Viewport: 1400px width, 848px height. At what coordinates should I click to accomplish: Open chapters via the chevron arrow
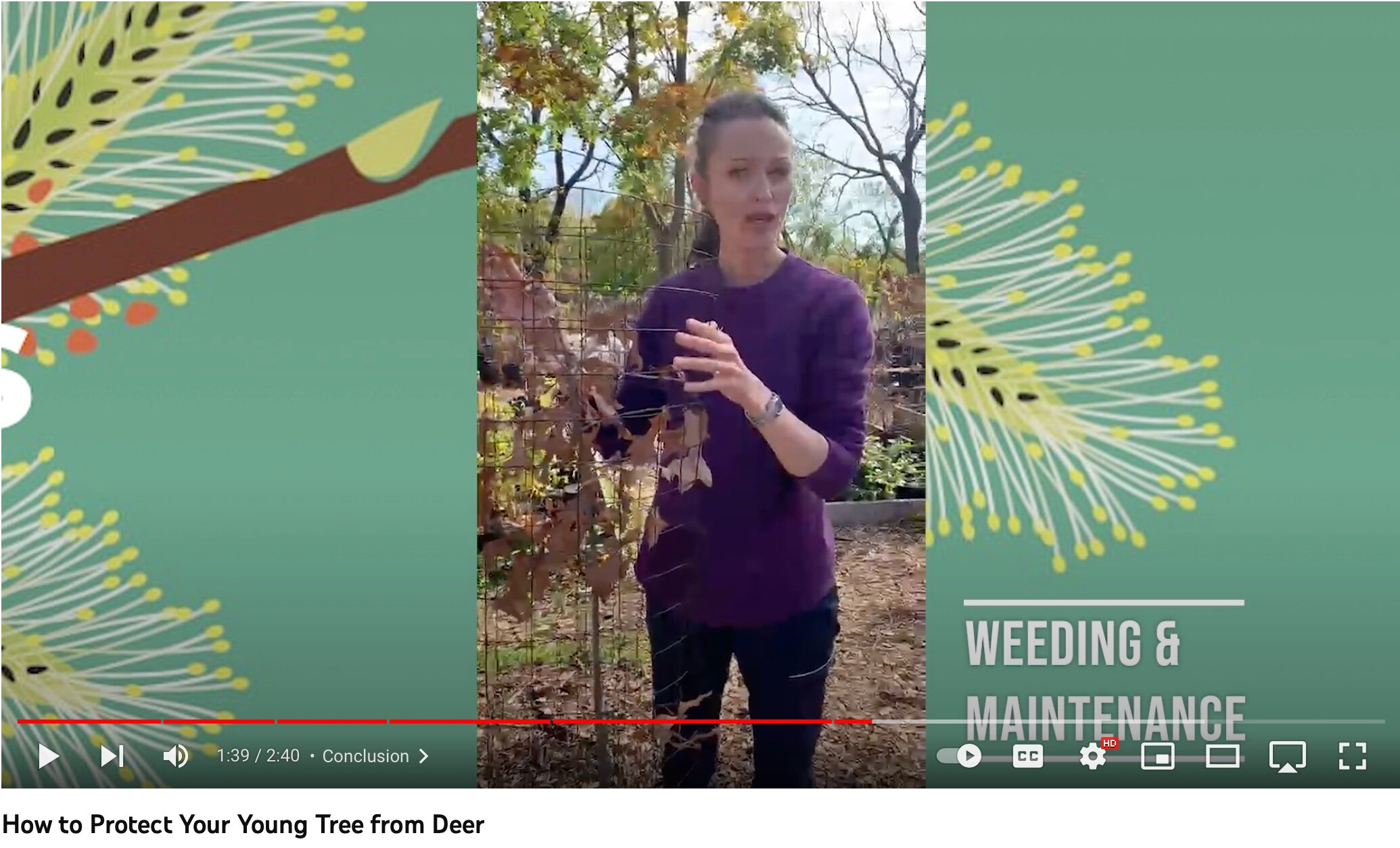(424, 755)
